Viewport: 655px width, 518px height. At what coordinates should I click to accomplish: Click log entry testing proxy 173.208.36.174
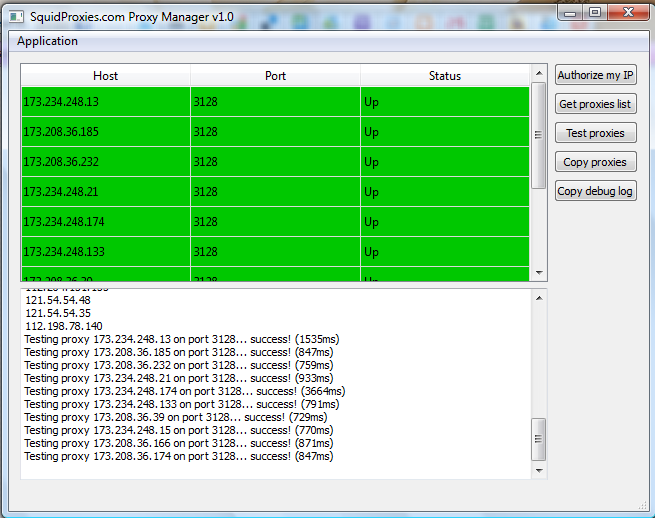pyautogui.click(x=179, y=456)
